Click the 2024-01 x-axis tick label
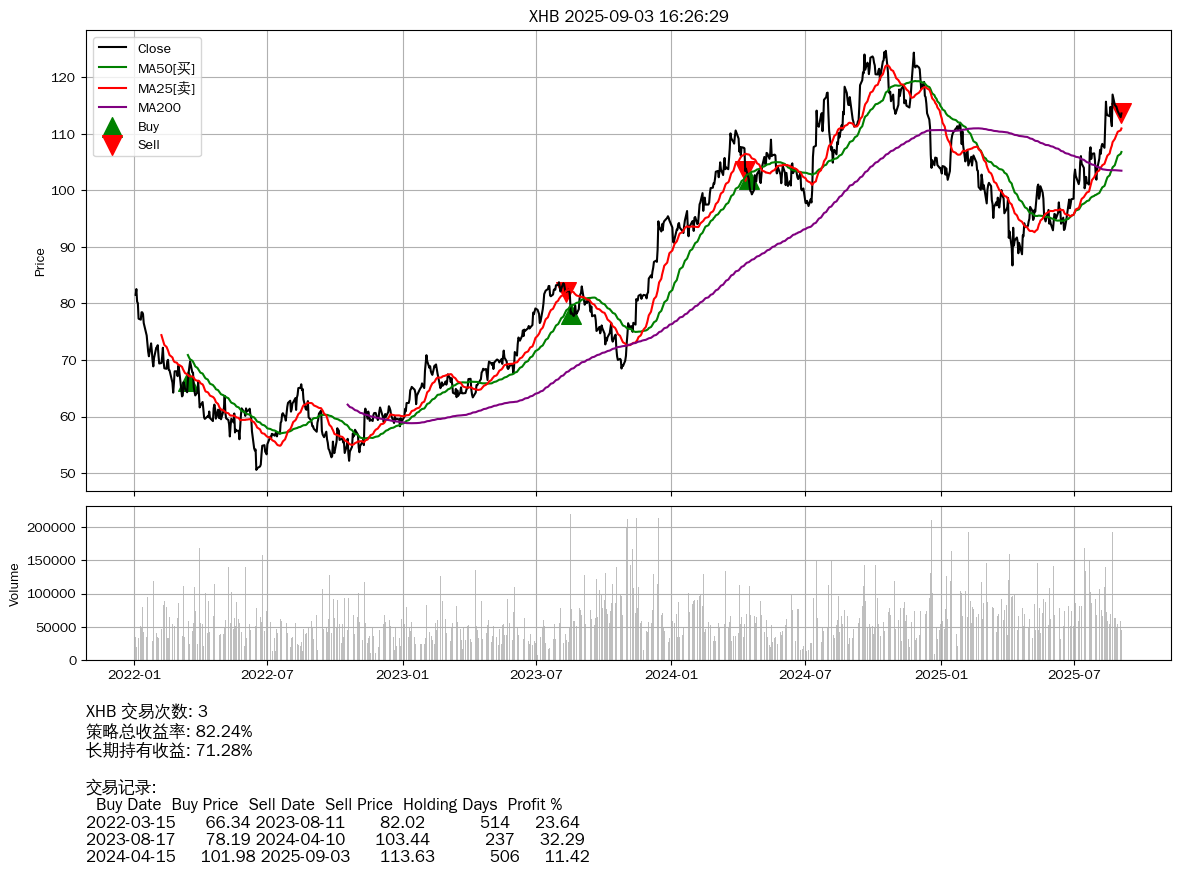Screen dimensions: 1181x875 [x=671, y=675]
